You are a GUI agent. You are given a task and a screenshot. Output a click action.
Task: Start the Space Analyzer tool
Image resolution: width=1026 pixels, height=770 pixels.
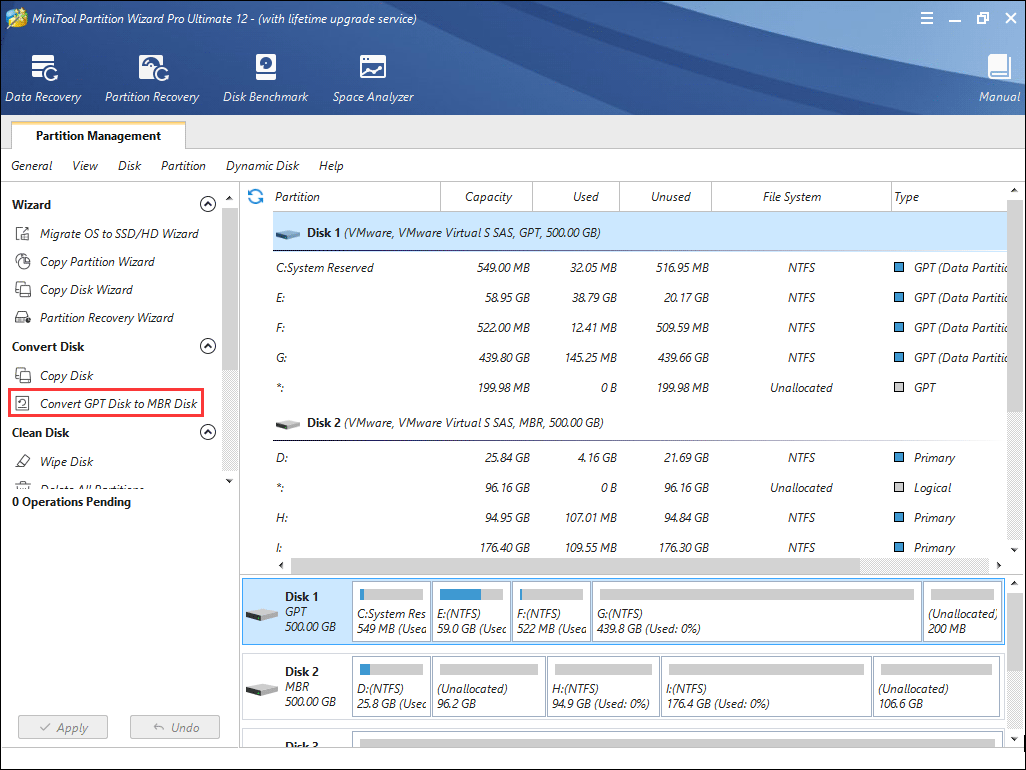373,79
